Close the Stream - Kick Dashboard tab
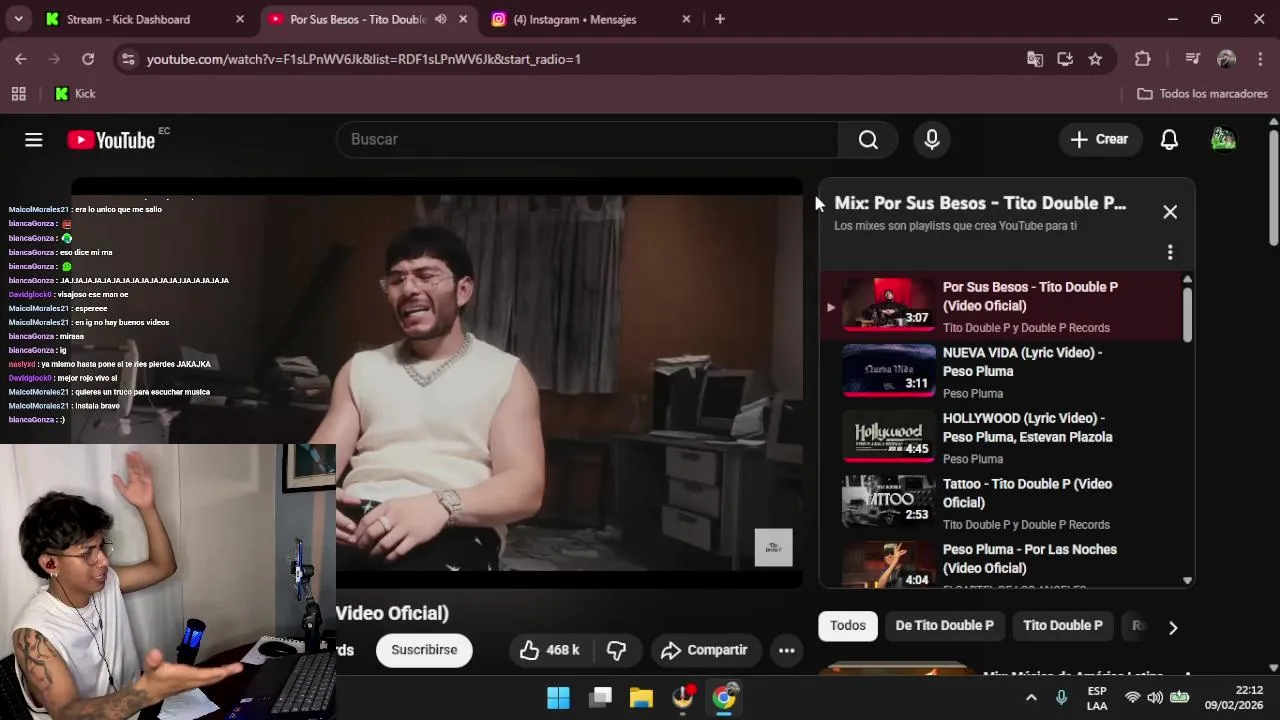 (x=240, y=19)
